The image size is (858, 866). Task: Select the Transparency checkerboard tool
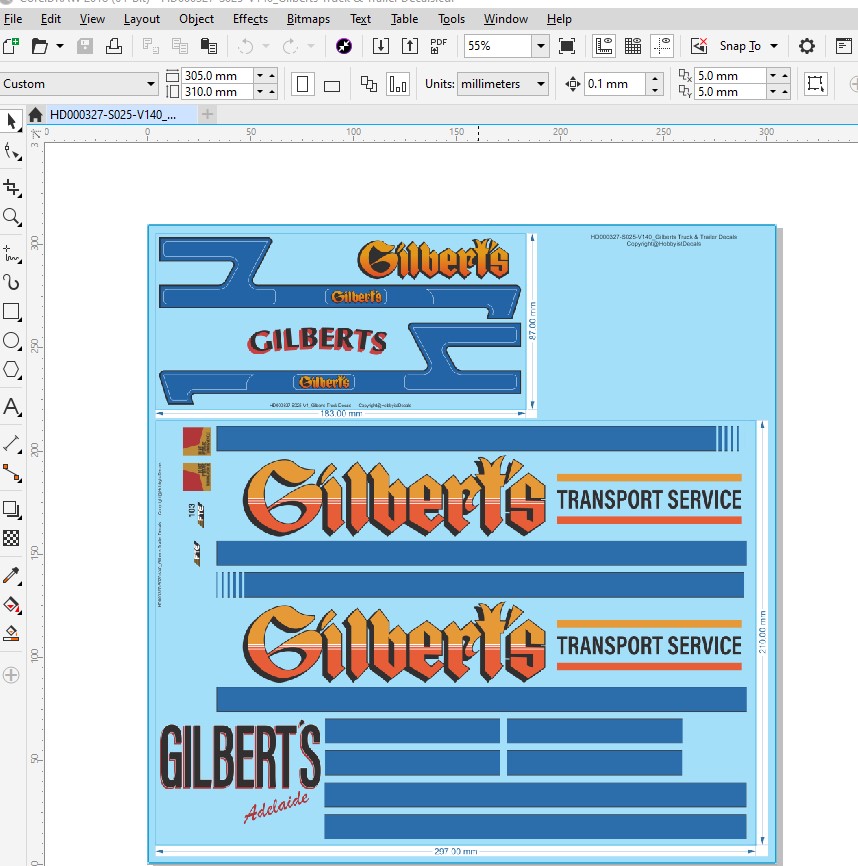12,538
